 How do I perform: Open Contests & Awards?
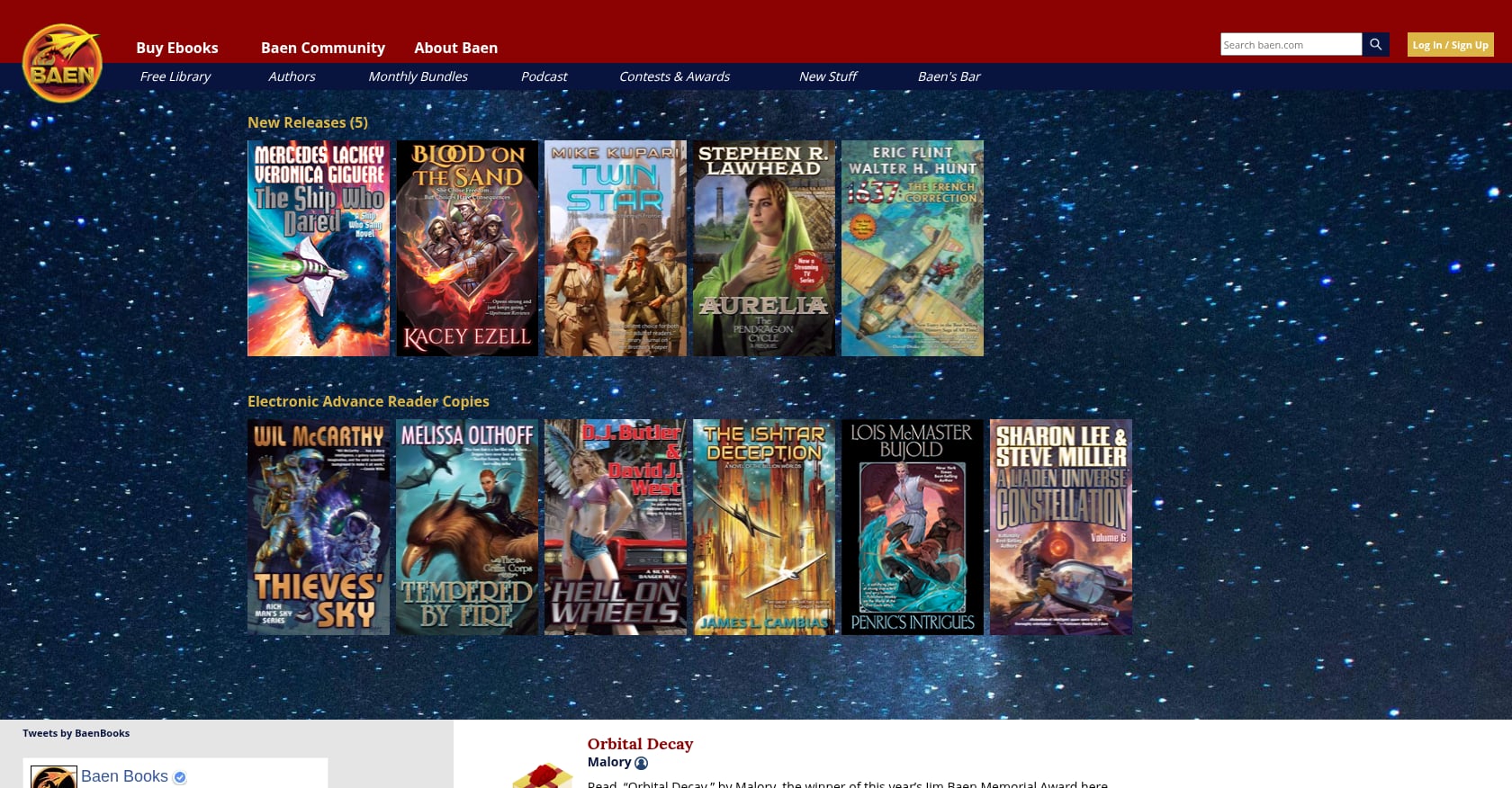pos(674,76)
